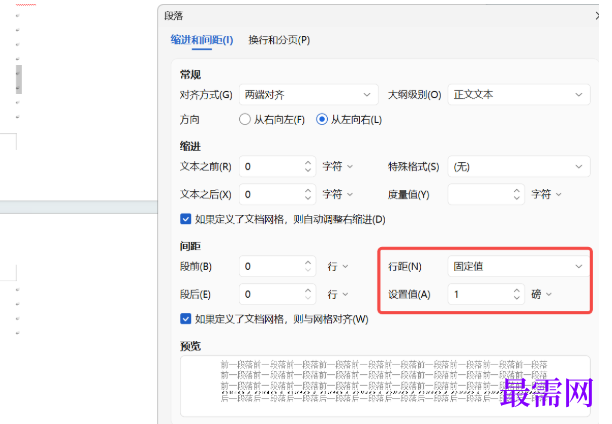Open the 字符 unit dropdown for 文本之后
This screenshot has width=612, height=424.
338,194
